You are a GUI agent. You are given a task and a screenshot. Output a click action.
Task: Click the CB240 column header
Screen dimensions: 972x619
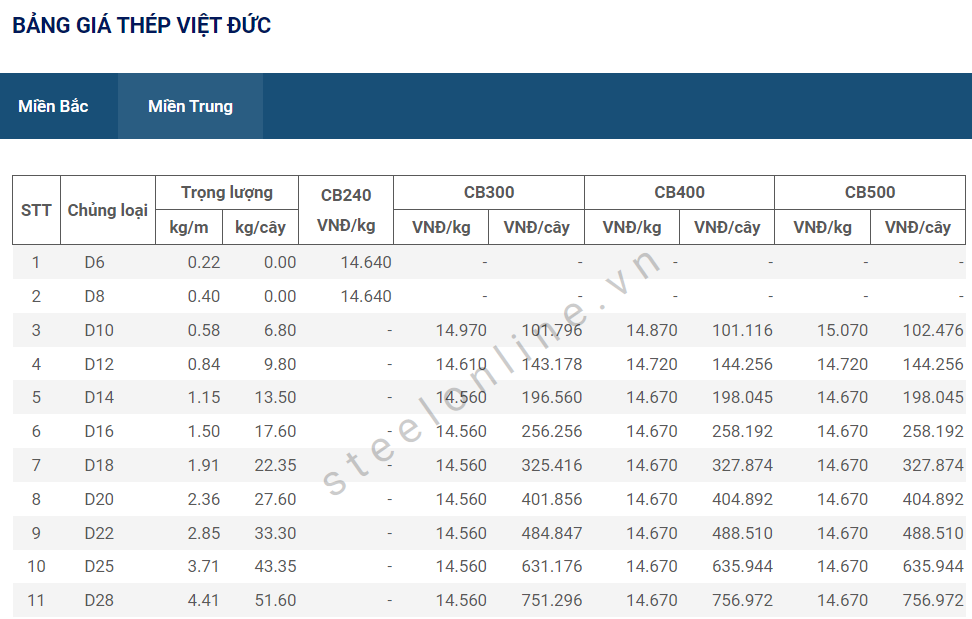(346, 210)
